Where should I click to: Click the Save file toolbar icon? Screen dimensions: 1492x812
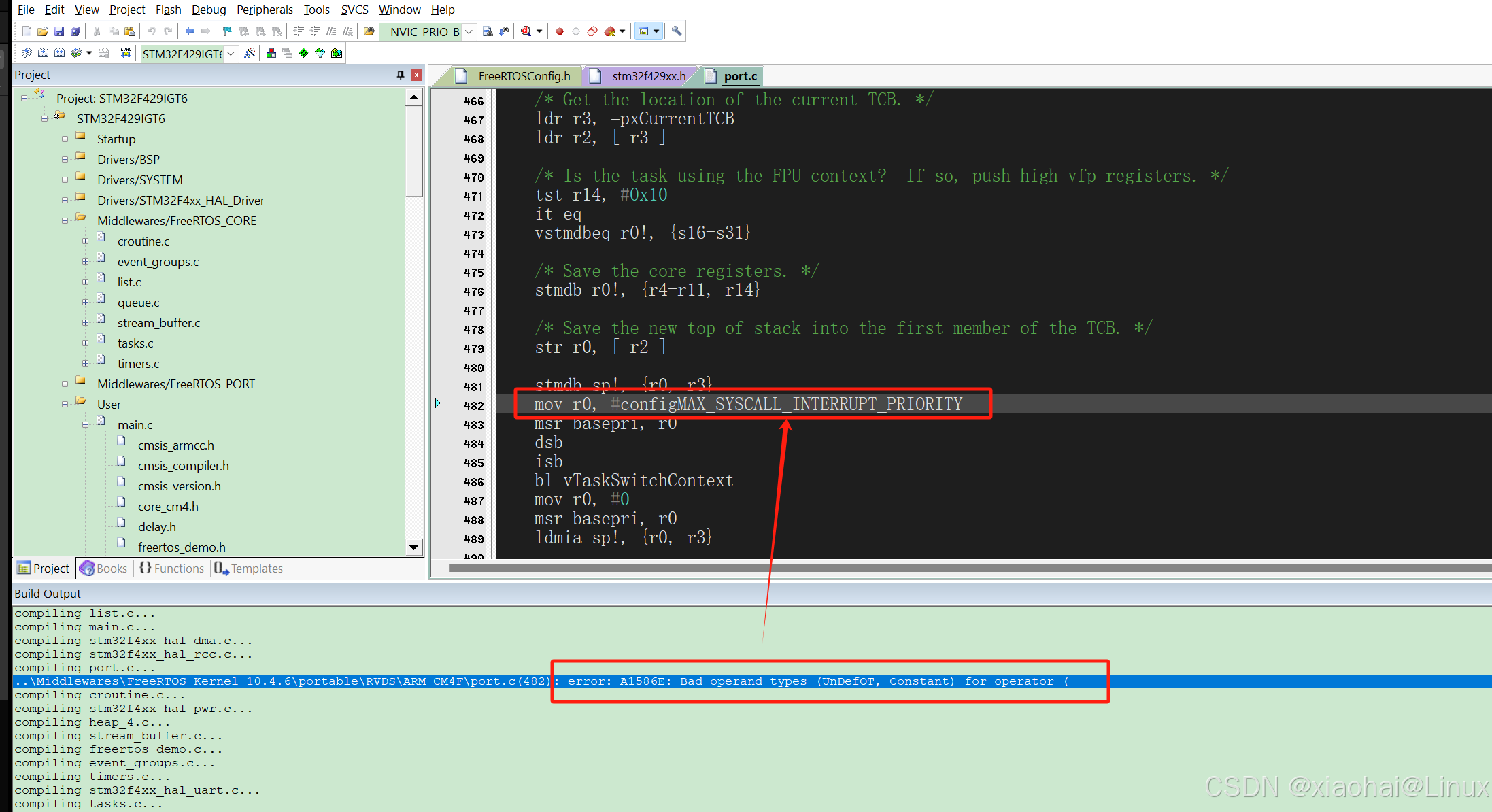(59, 31)
